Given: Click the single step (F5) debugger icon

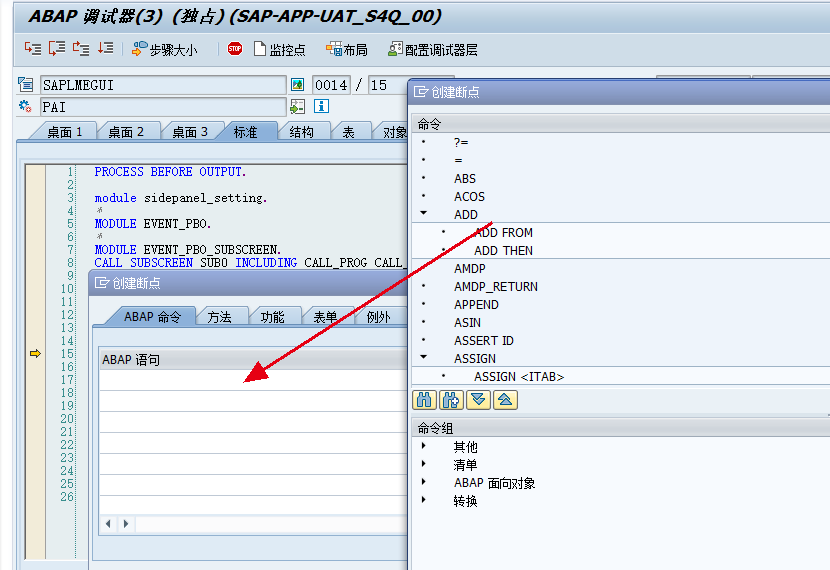Looking at the screenshot, I should pos(33,49).
